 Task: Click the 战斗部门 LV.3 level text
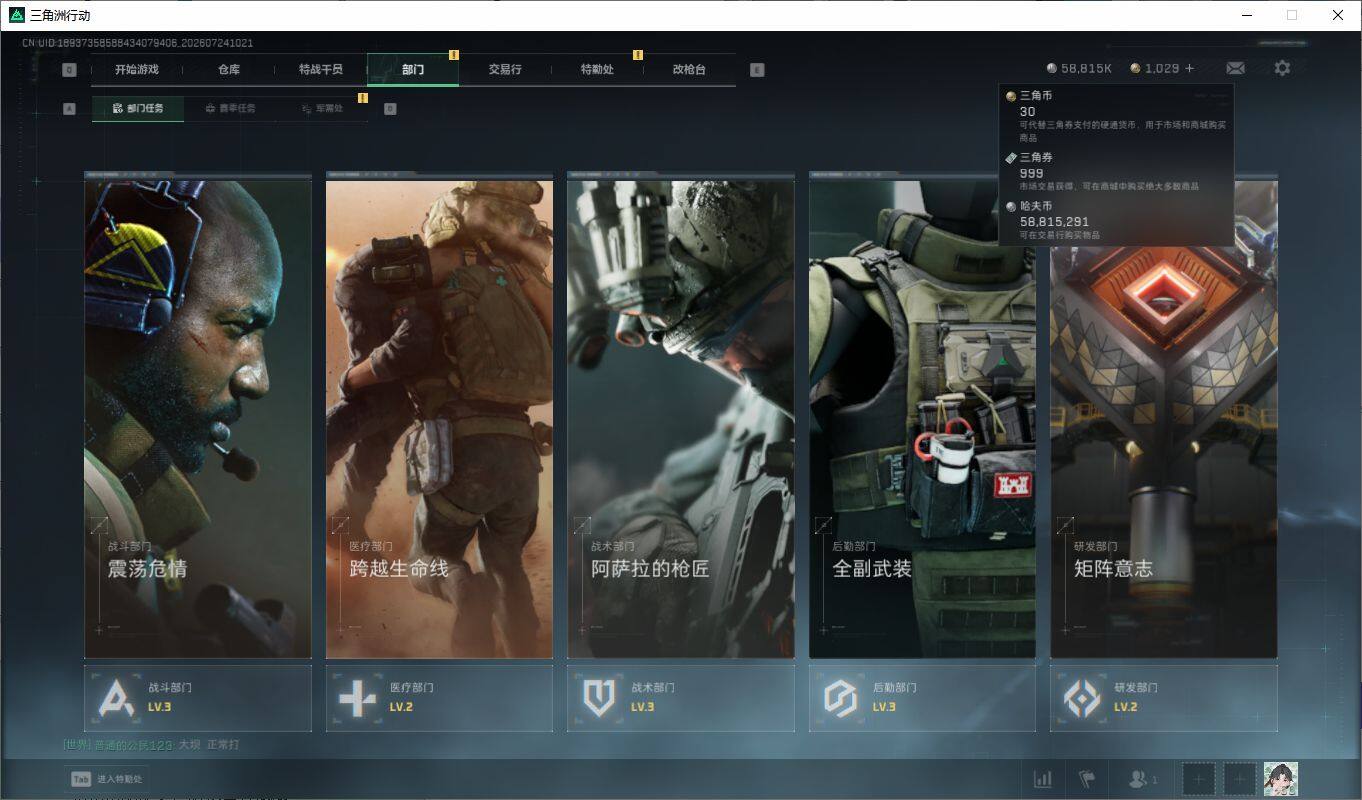160,707
